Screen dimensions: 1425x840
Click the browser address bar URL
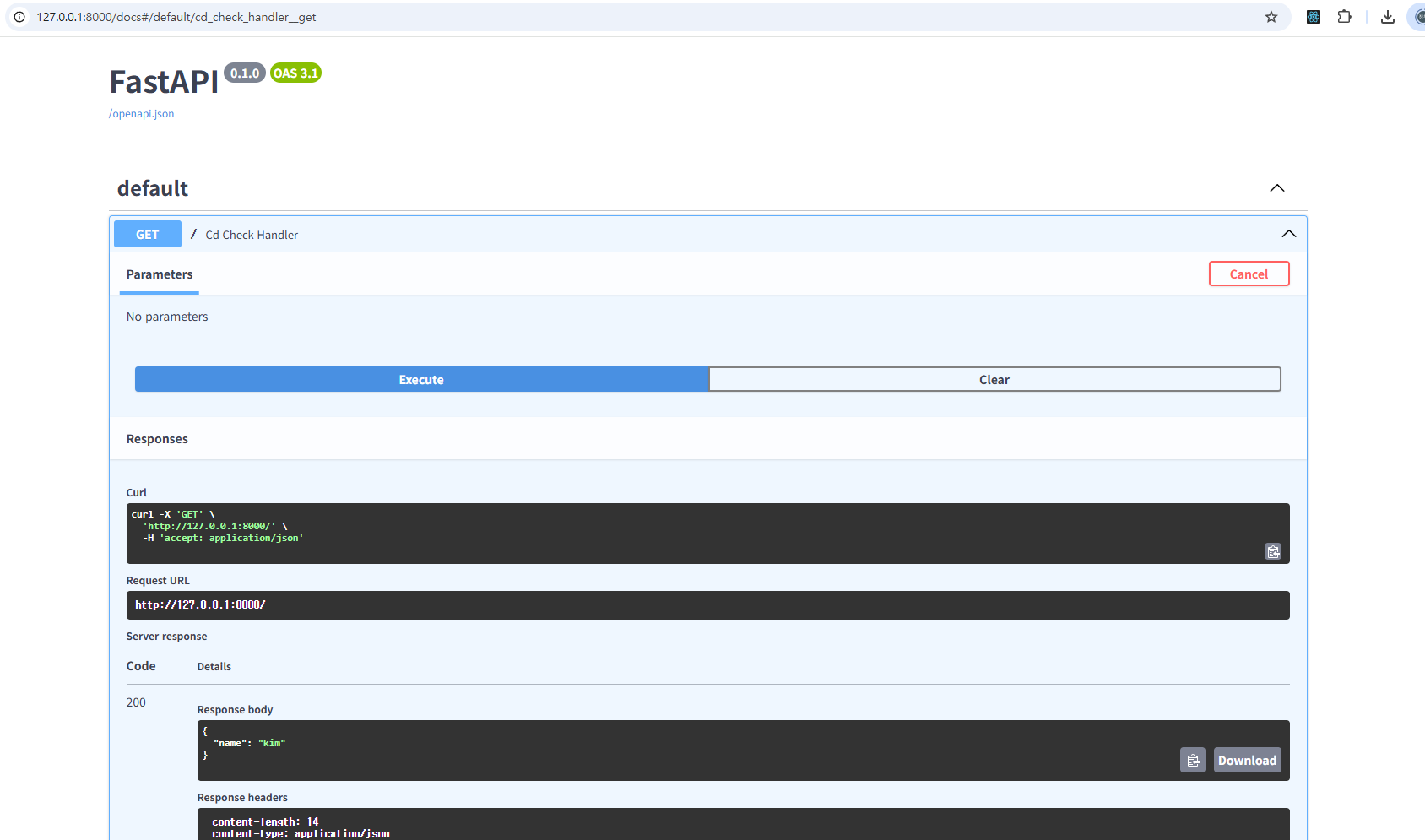(176, 17)
